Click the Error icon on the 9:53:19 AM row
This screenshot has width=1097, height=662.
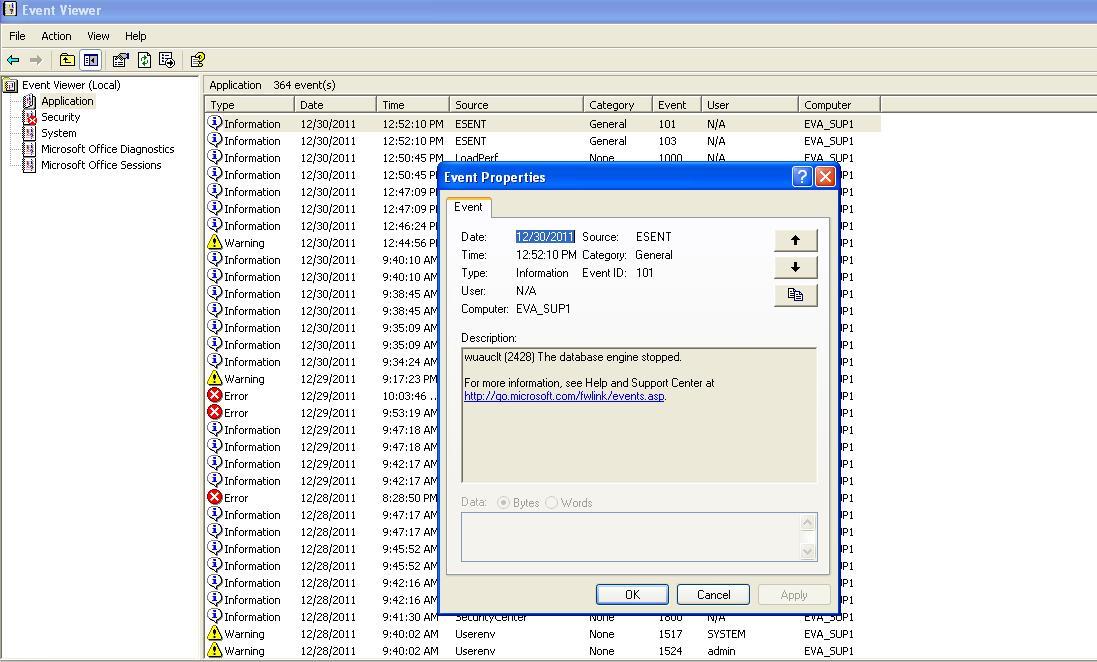(x=215, y=412)
